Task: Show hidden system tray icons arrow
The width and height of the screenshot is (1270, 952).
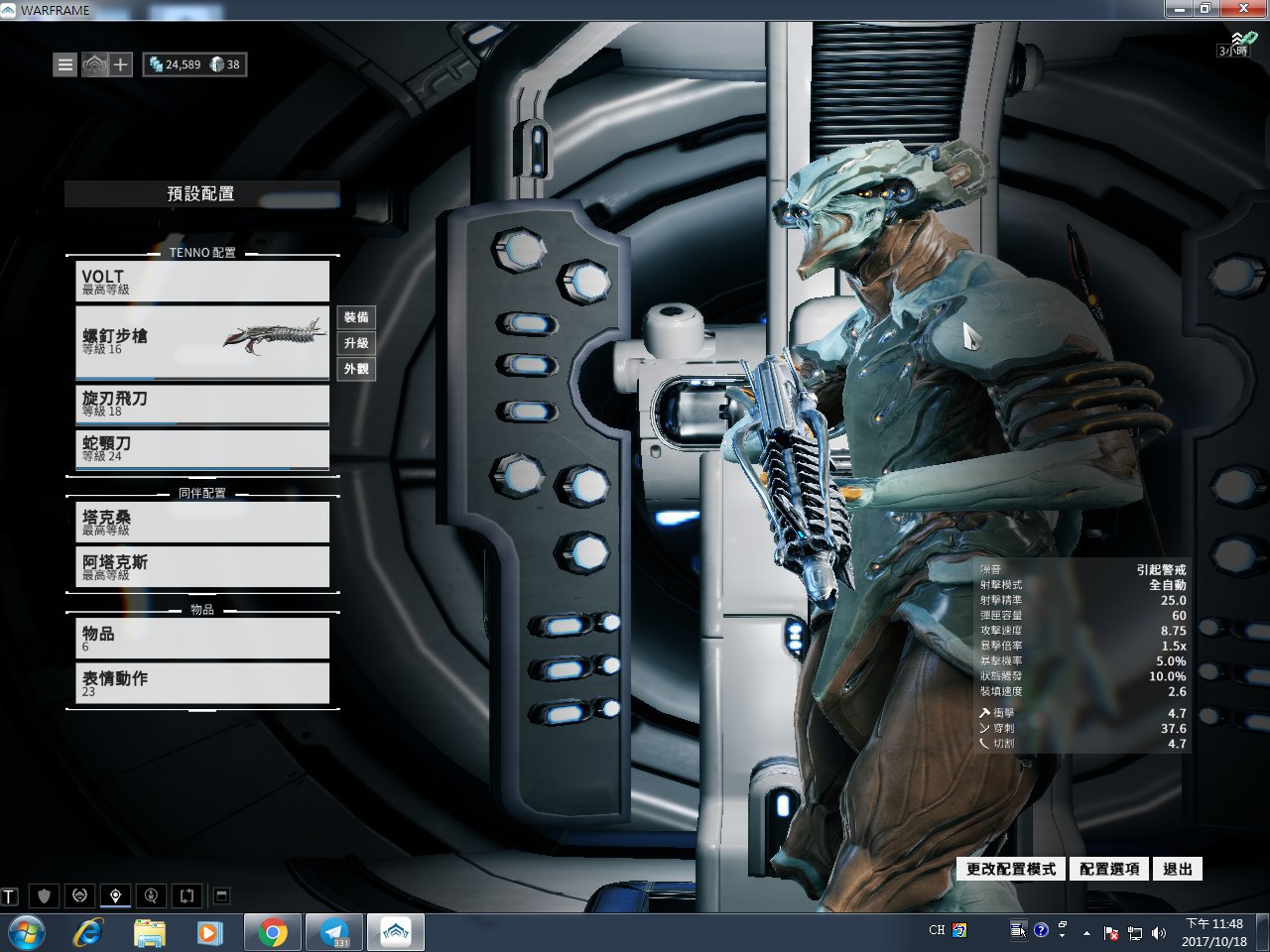Action: click(x=1086, y=932)
